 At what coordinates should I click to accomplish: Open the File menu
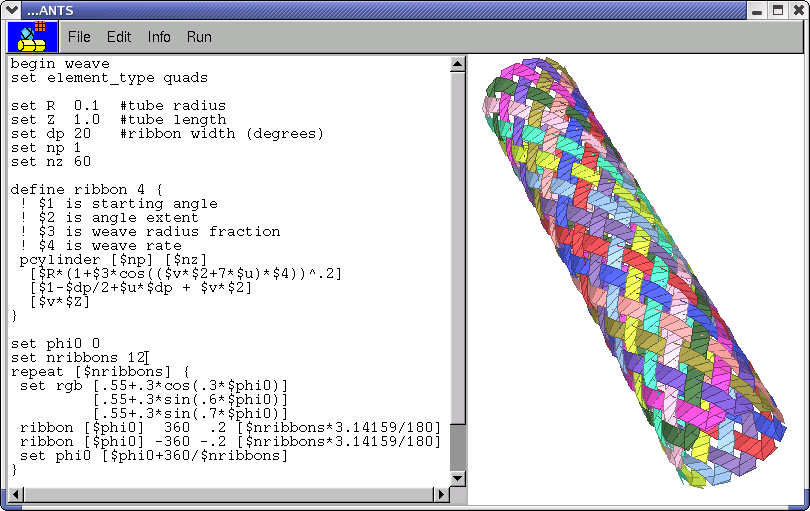point(79,37)
